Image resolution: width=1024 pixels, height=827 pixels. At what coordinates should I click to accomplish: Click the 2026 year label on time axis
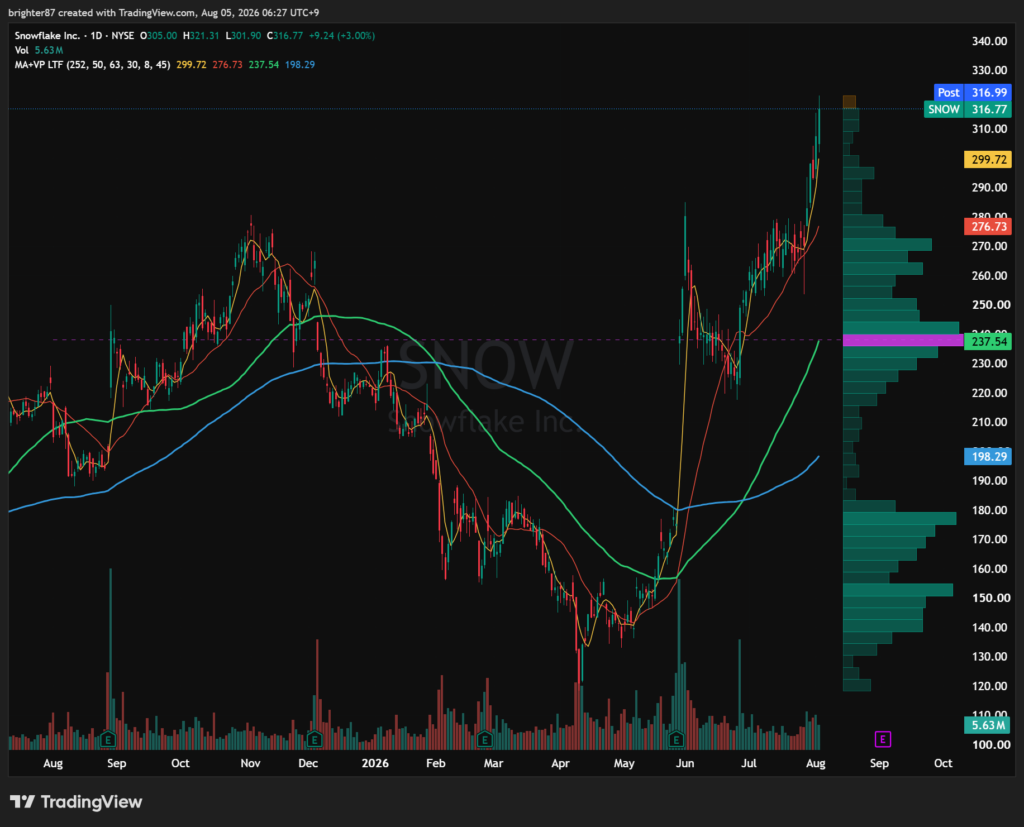(x=376, y=763)
